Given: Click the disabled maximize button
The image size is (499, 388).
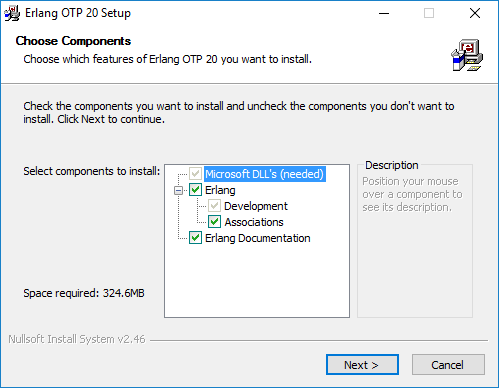Looking at the screenshot, I should pos(429,13).
